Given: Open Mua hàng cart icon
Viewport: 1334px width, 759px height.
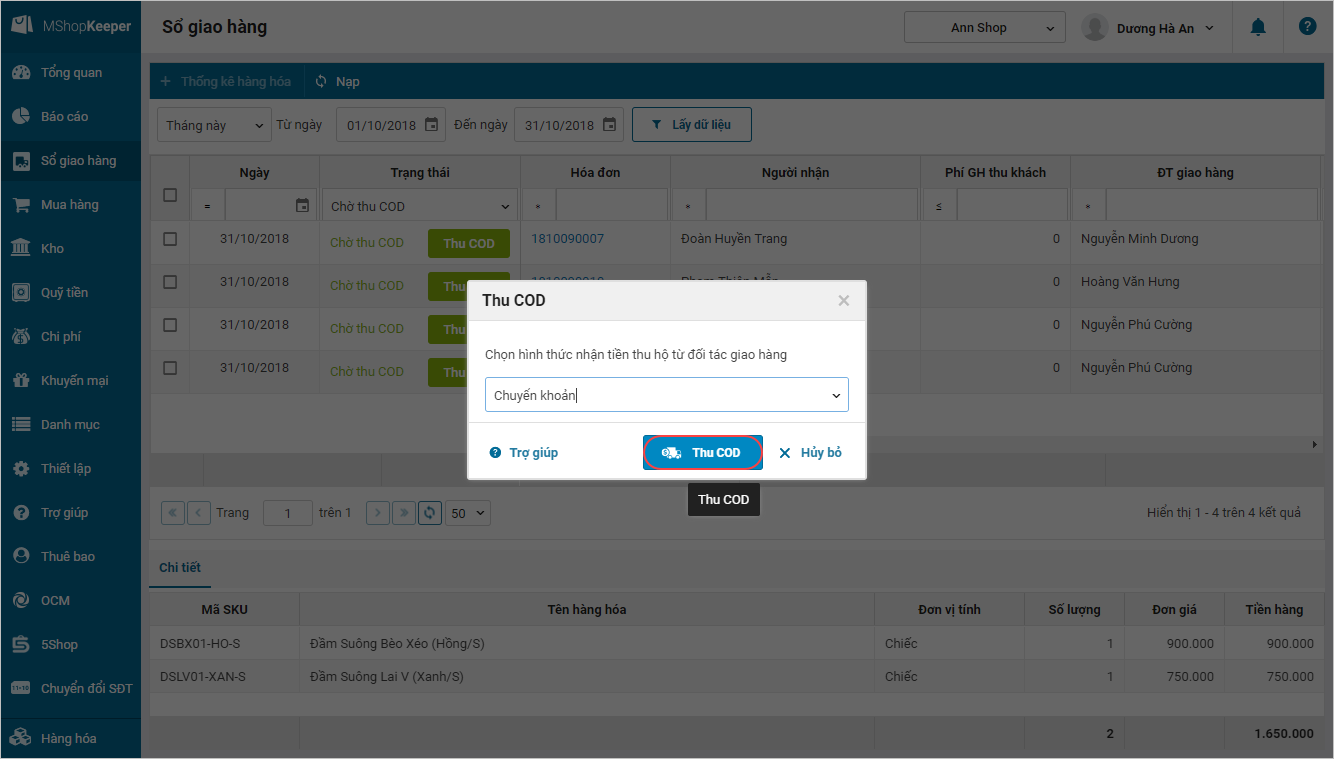Looking at the screenshot, I should pyautogui.click(x=20, y=205).
